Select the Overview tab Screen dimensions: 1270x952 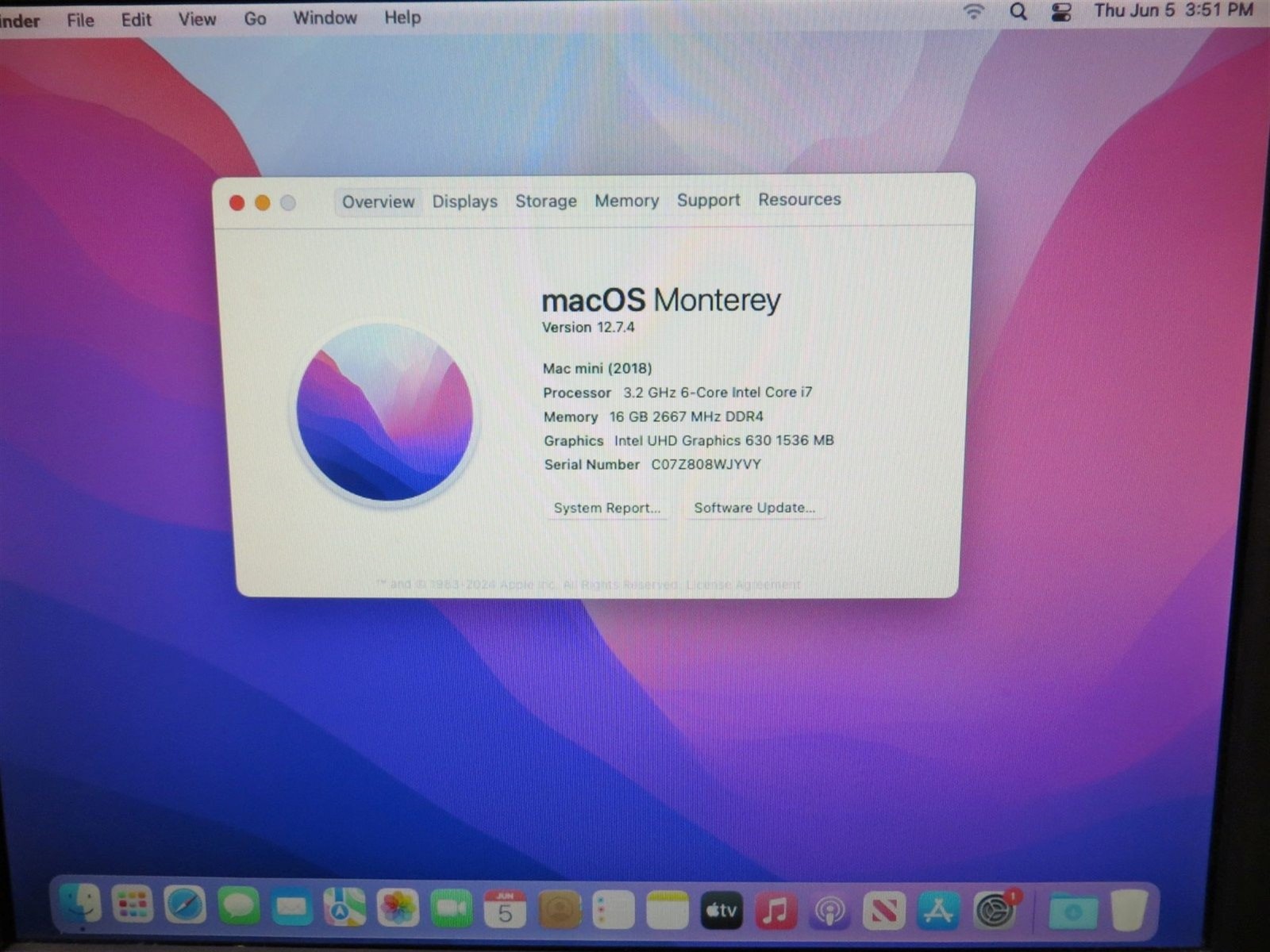pyautogui.click(x=378, y=202)
